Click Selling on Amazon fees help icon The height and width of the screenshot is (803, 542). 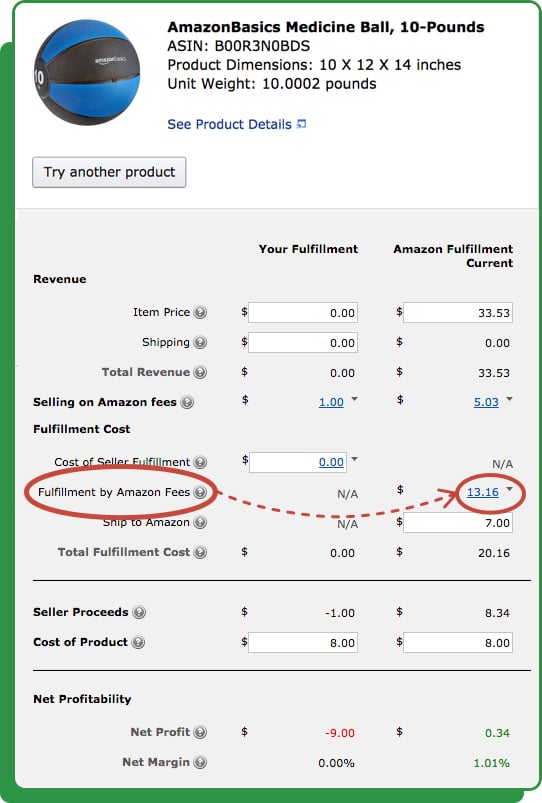click(187, 402)
